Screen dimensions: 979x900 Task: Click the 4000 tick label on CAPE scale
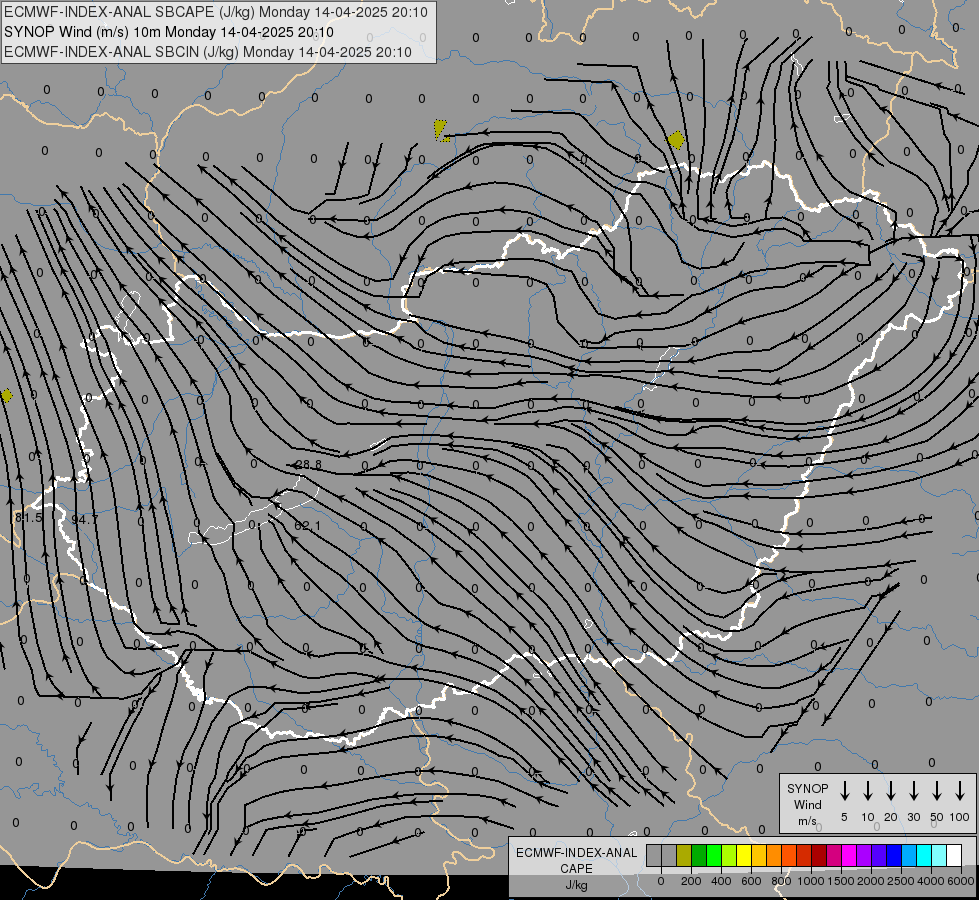[x=931, y=881]
